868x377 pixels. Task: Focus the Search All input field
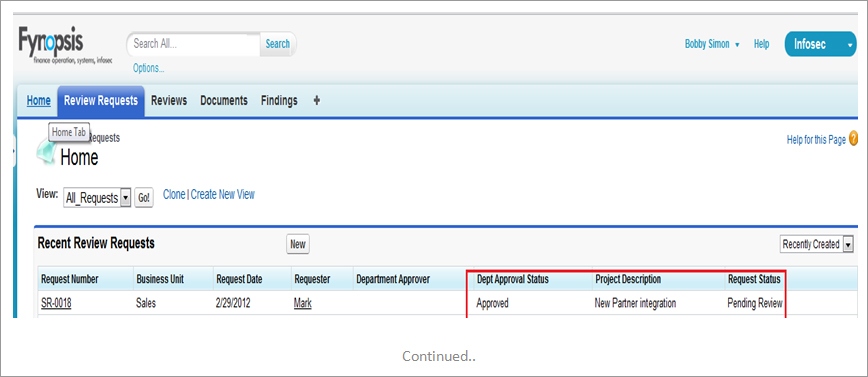click(194, 44)
